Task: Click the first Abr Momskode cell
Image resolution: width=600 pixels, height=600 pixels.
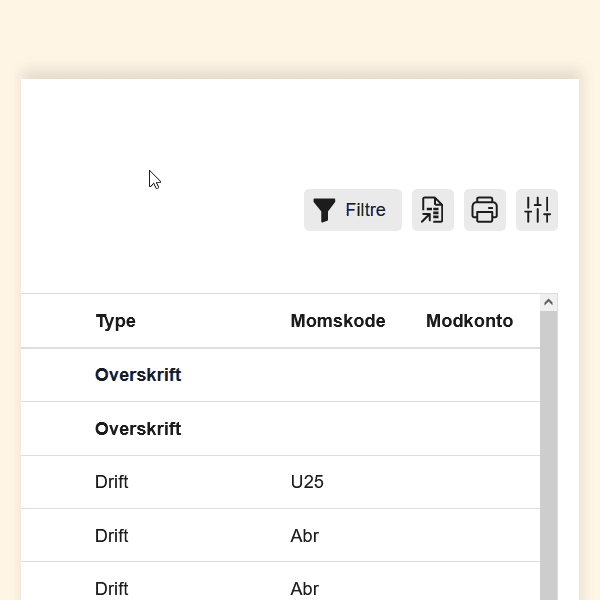Action: [305, 536]
